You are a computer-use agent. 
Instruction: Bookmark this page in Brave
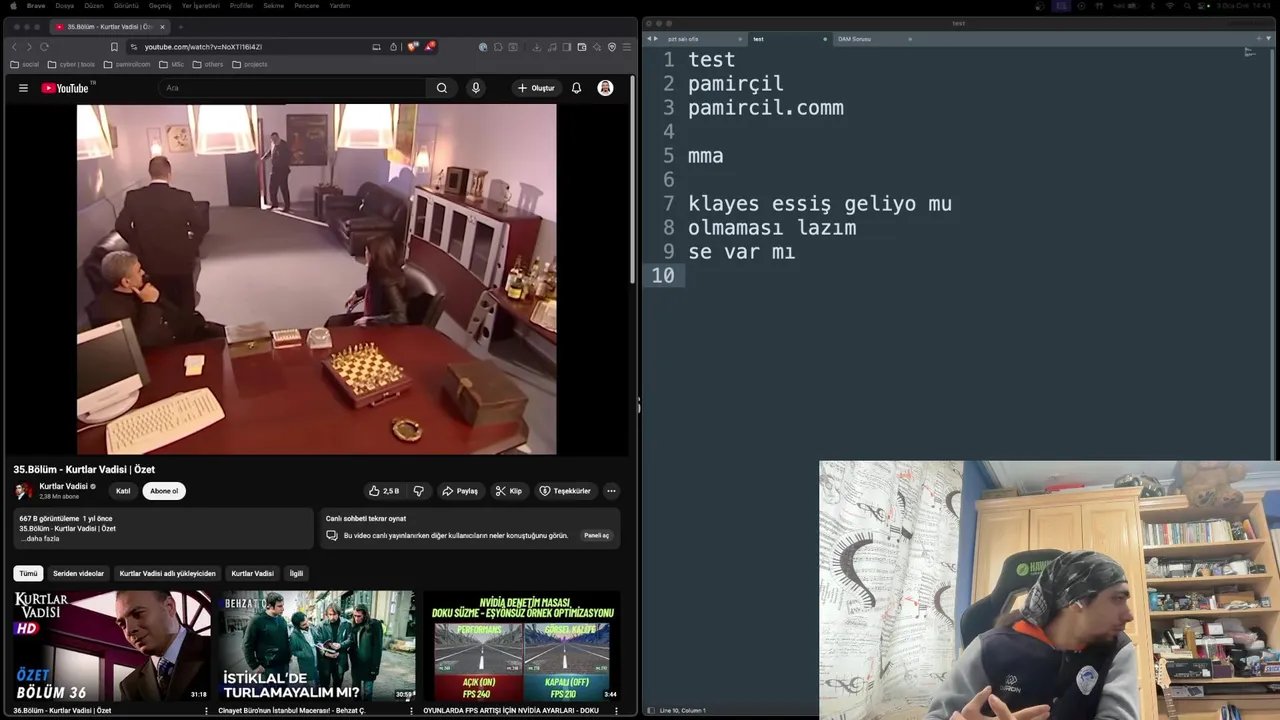click(x=114, y=47)
